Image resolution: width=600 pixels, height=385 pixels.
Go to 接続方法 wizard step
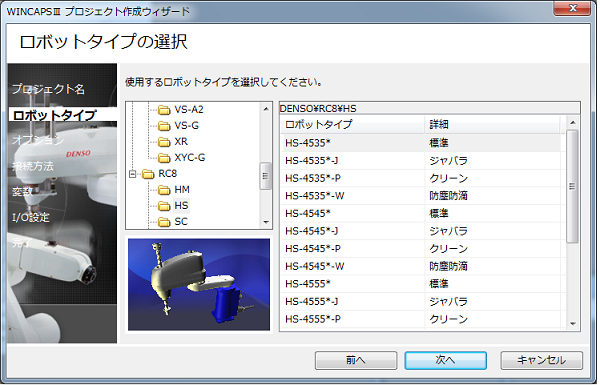pyautogui.click(x=33, y=166)
